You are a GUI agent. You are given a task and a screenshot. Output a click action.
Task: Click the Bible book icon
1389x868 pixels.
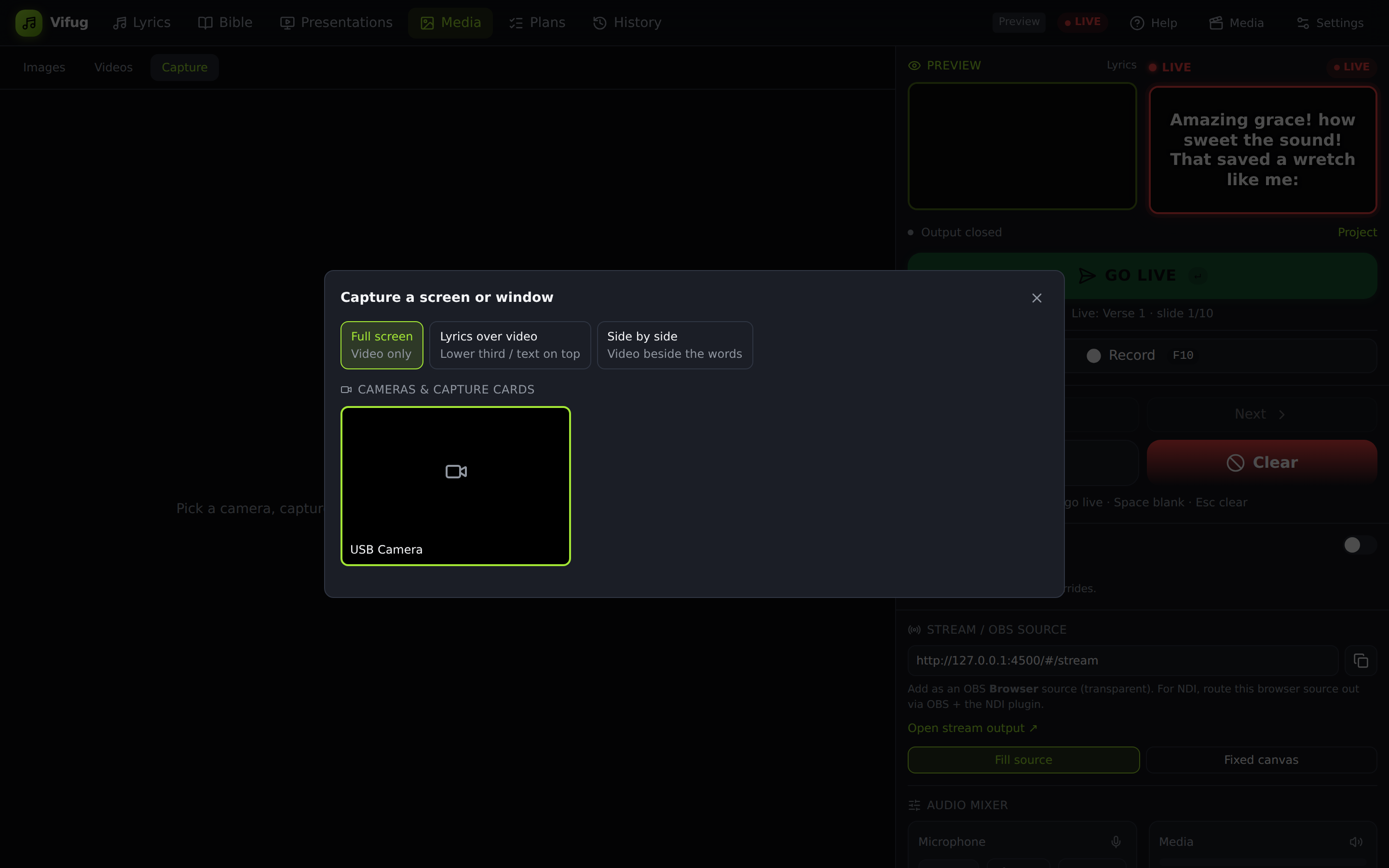(205, 22)
